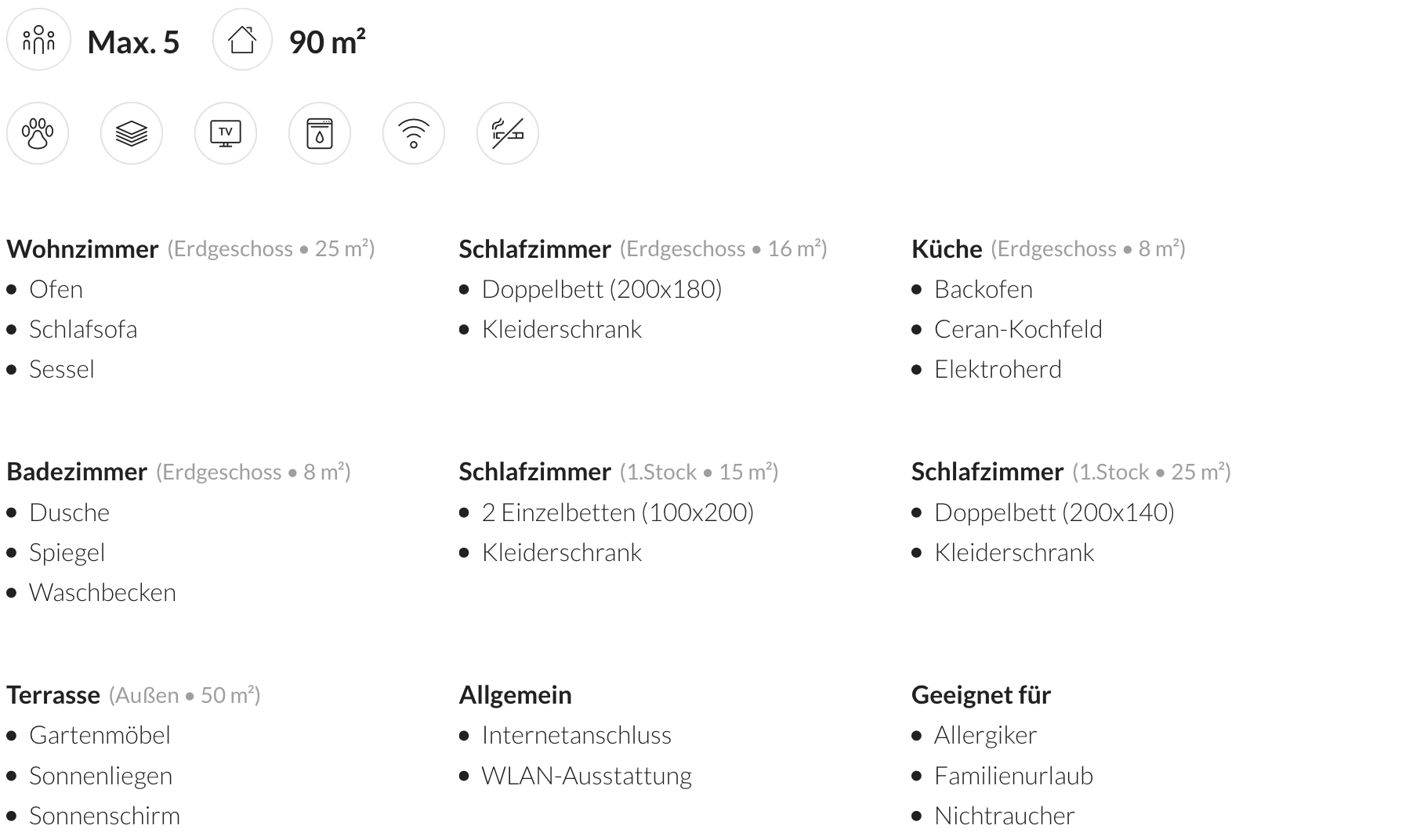Select the Küche room heading
This screenshot has width=1420, height=840.
947,249
